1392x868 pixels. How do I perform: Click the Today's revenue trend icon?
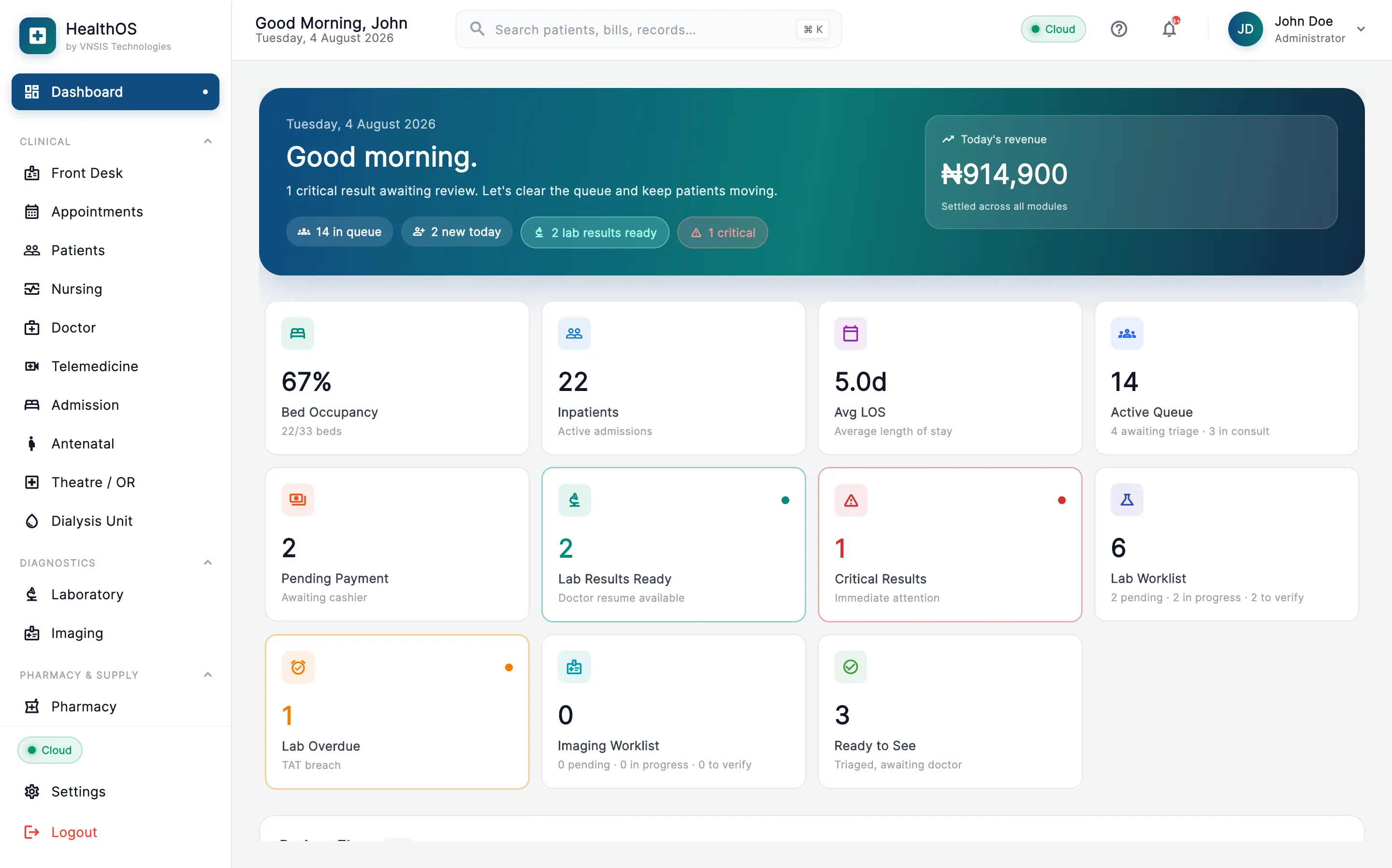click(948, 139)
